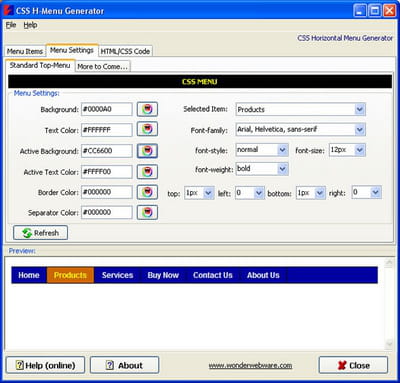Viewport: 400px width, 383px height.
Task: Click the Services item in preview menu
Action: (117, 275)
